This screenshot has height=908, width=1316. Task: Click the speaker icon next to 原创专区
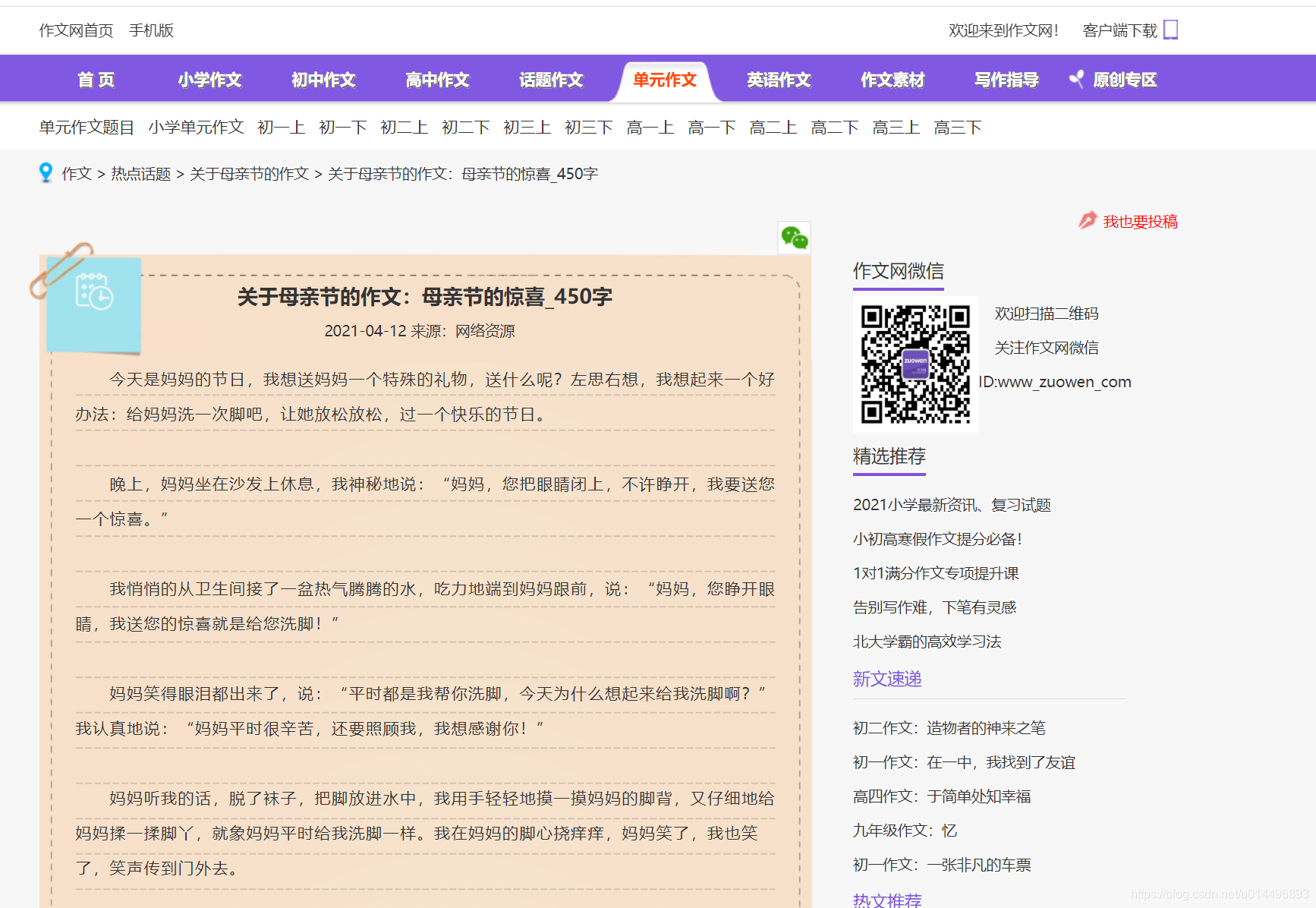click(x=1076, y=79)
